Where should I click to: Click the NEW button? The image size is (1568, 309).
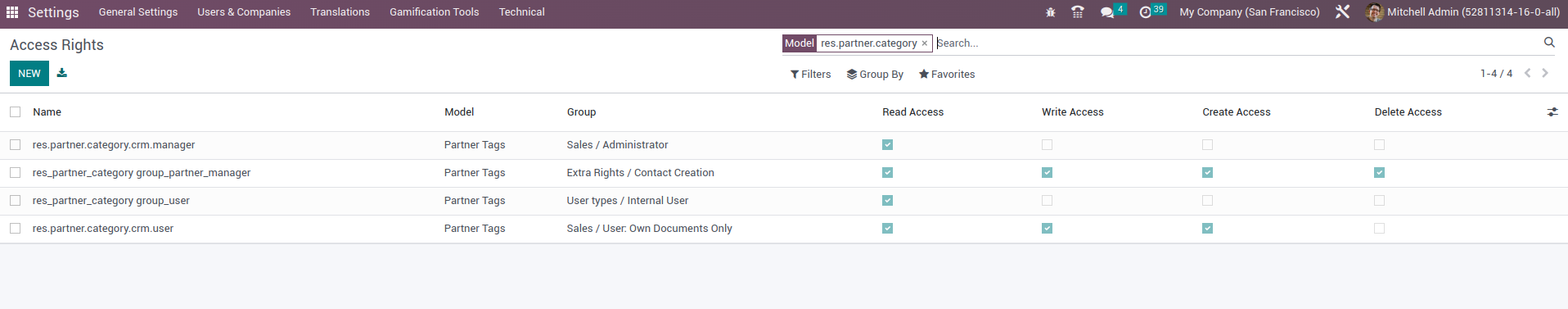coord(29,74)
